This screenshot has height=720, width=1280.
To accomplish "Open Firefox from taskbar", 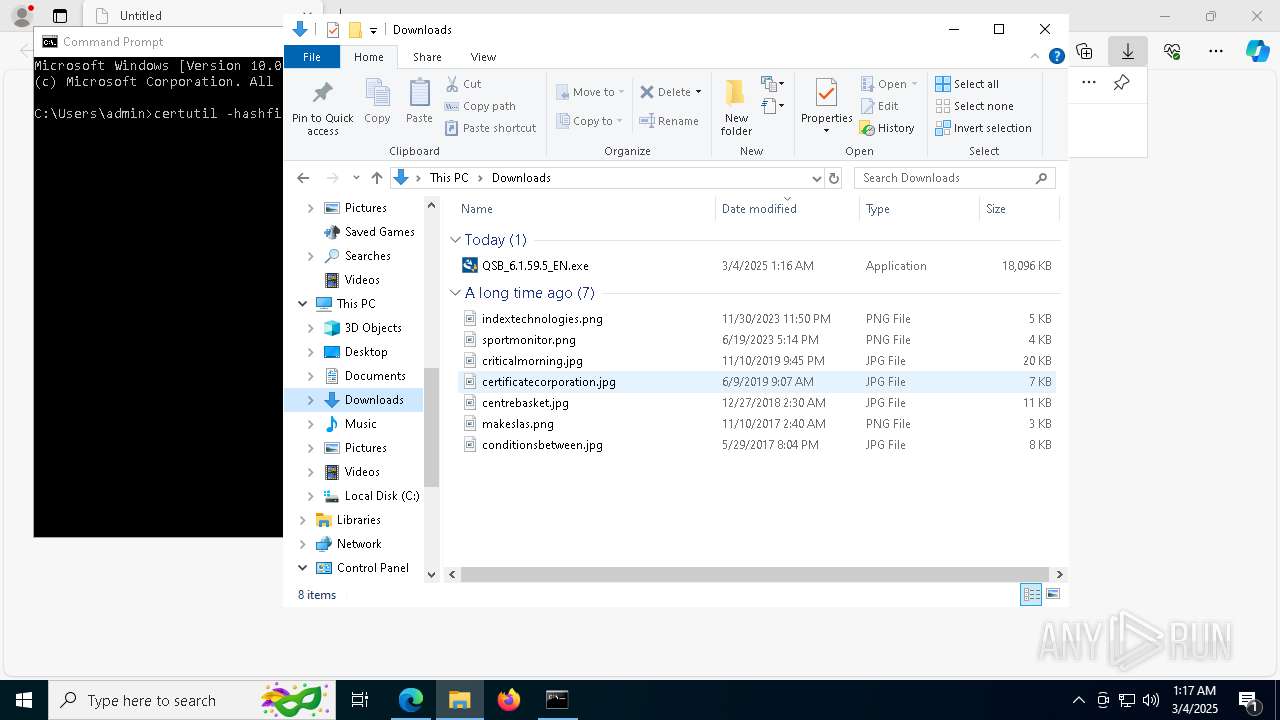I will (x=509, y=700).
